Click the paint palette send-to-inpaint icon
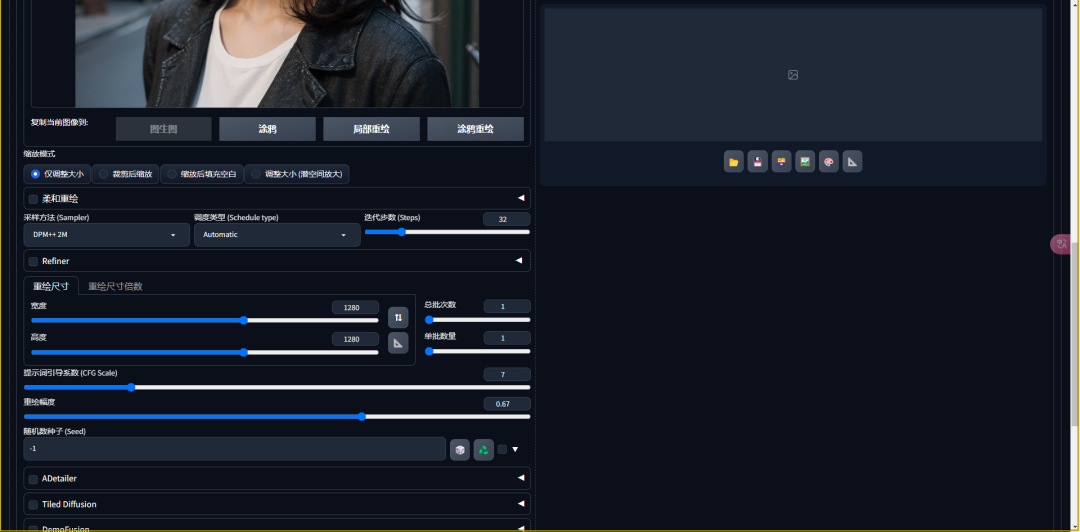This screenshot has width=1080, height=532. point(829,162)
